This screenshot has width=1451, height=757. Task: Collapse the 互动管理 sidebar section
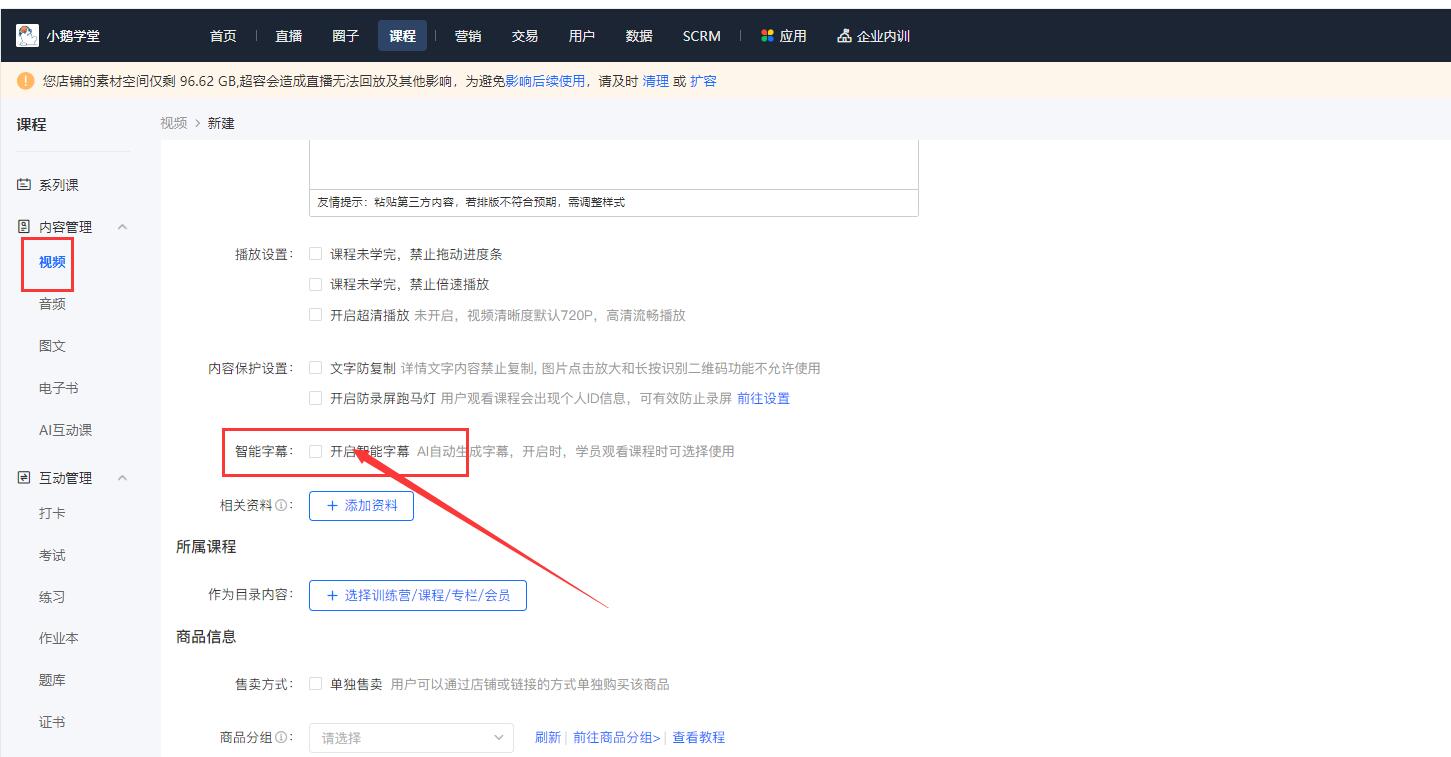point(123,478)
